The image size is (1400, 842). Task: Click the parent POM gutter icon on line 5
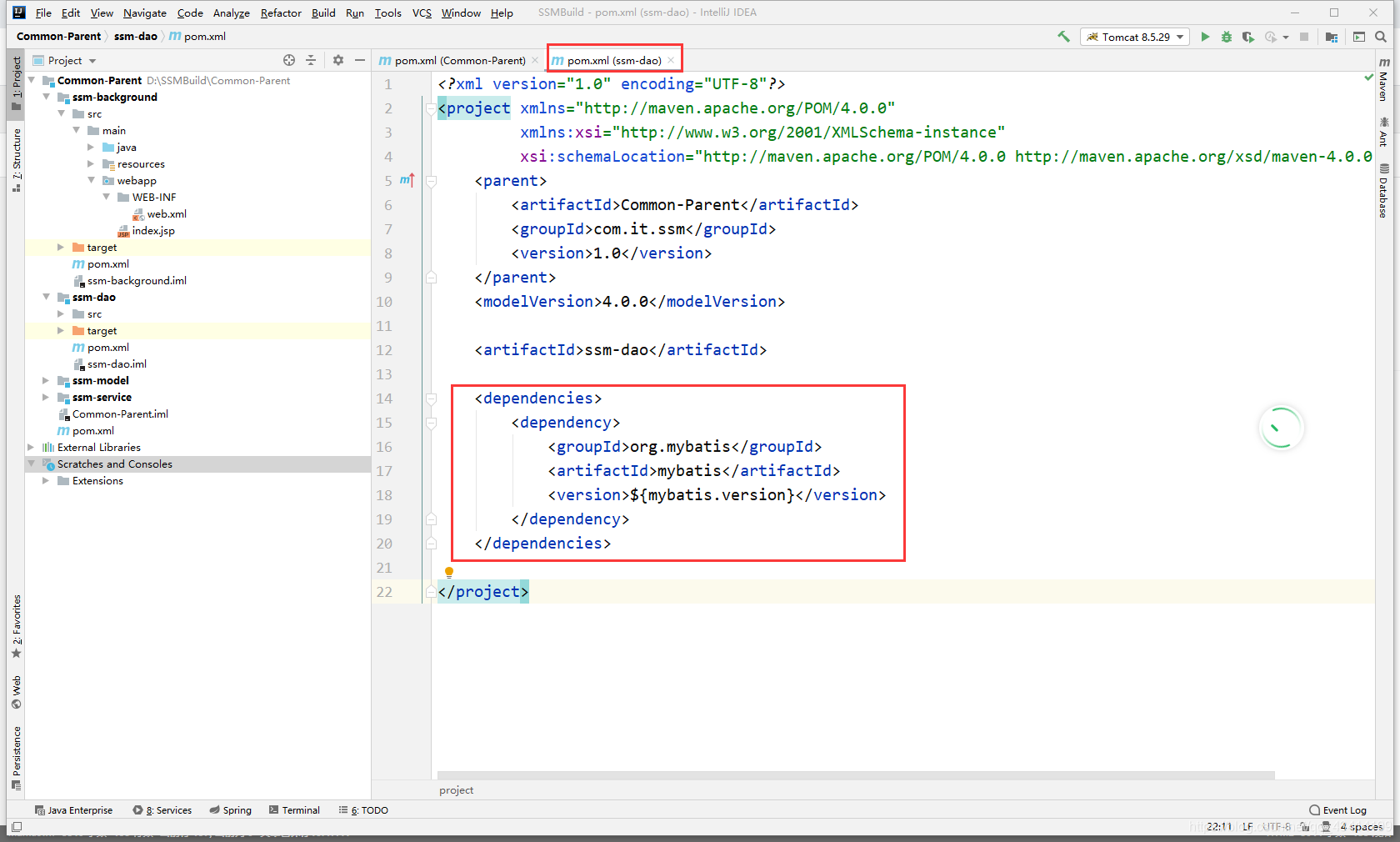coord(407,180)
